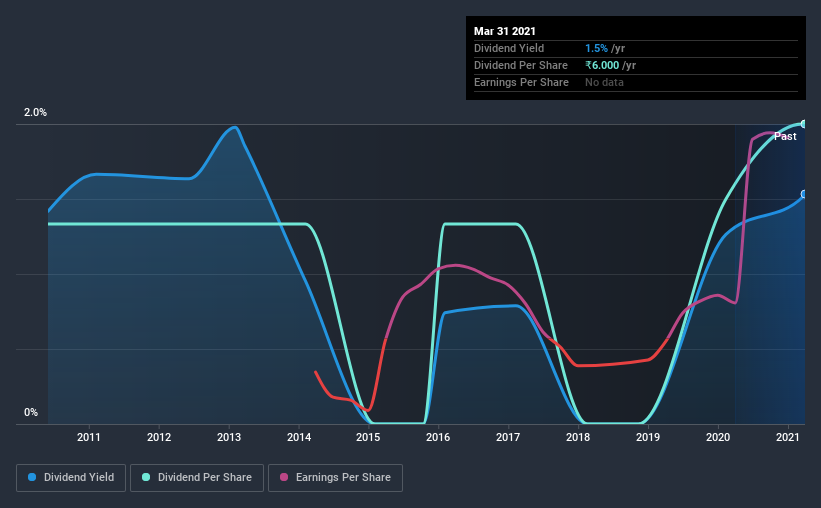Toggle the Dividend Yield legend button
This screenshot has width=821, height=508.
(71, 478)
